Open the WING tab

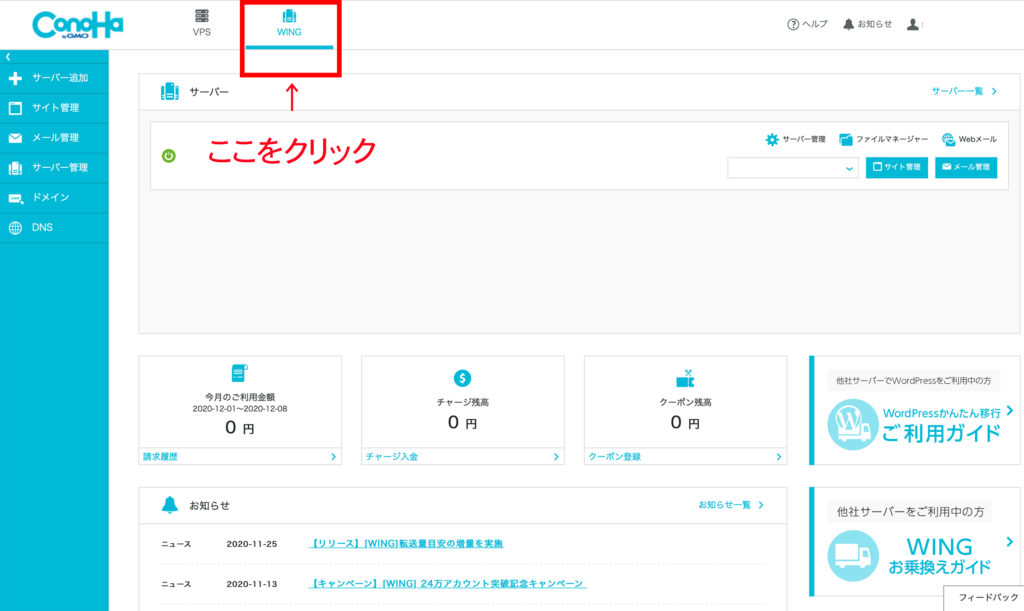click(x=289, y=24)
